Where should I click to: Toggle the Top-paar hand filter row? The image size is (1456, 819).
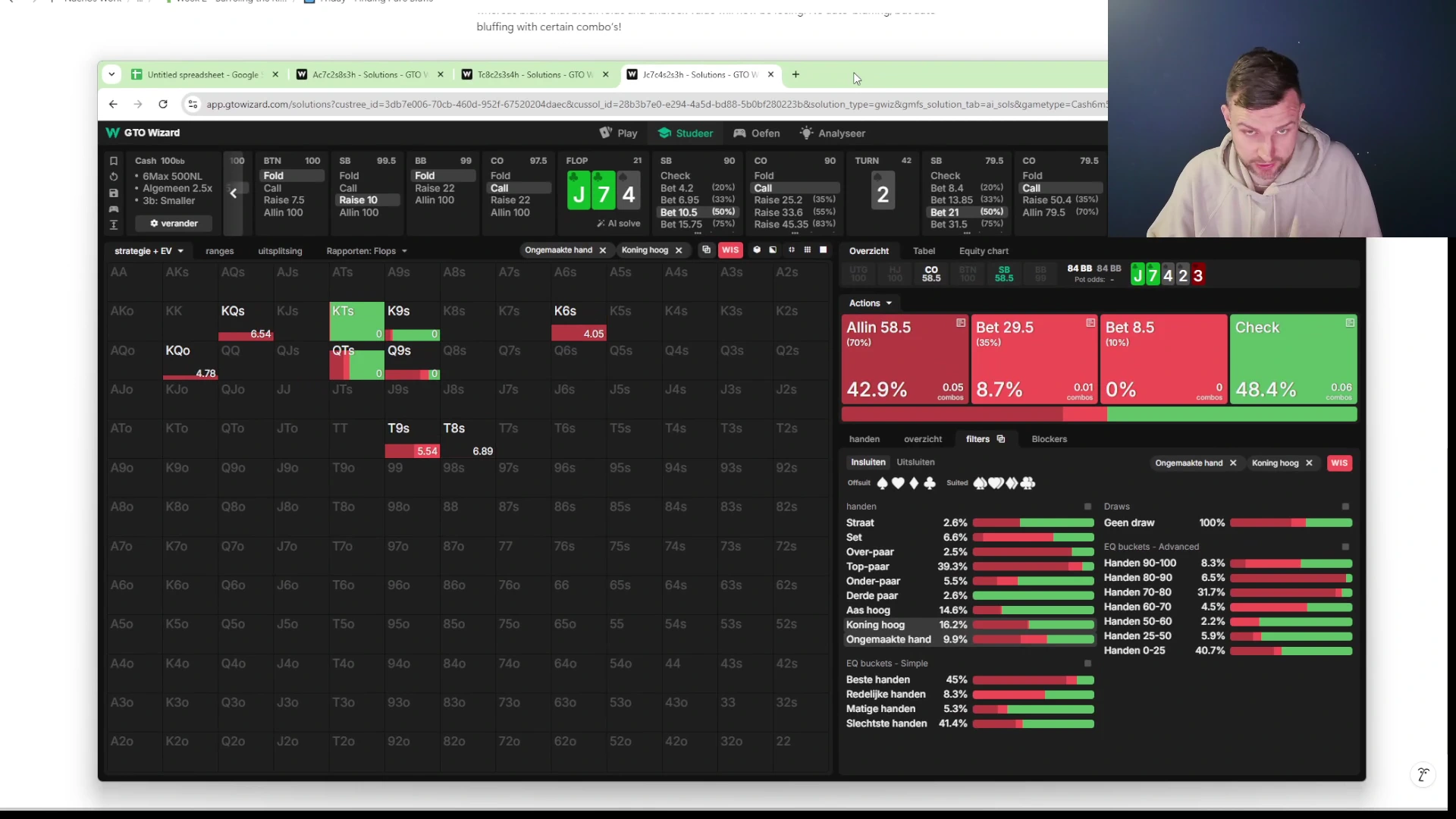(969, 566)
